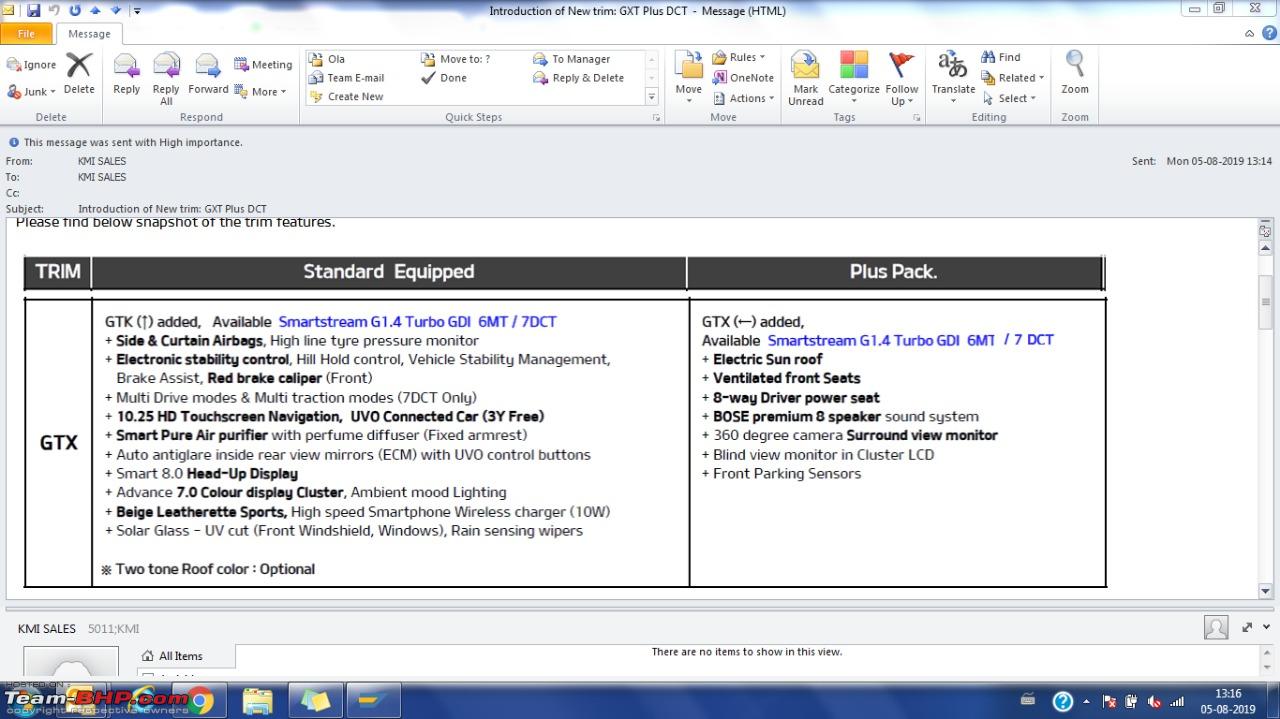Image resolution: width=1280 pixels, height=719 pixels.
Task: Click Find in the Editing group
Action: (x=1001, y=58)
